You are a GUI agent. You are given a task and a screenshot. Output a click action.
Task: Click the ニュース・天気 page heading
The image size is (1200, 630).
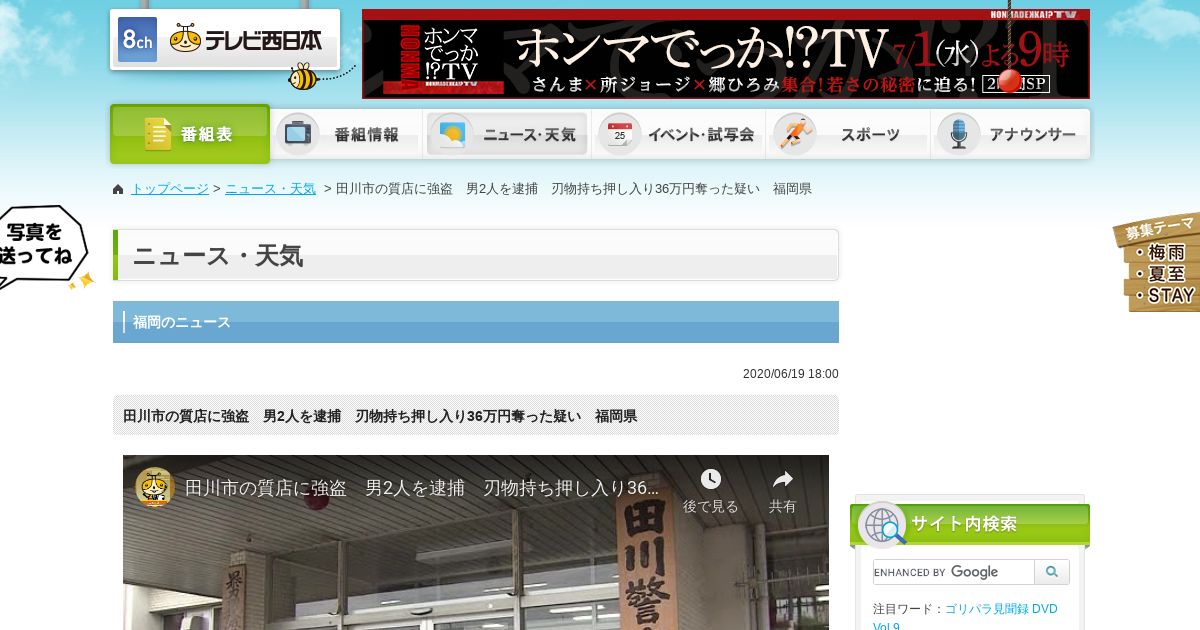476,255
